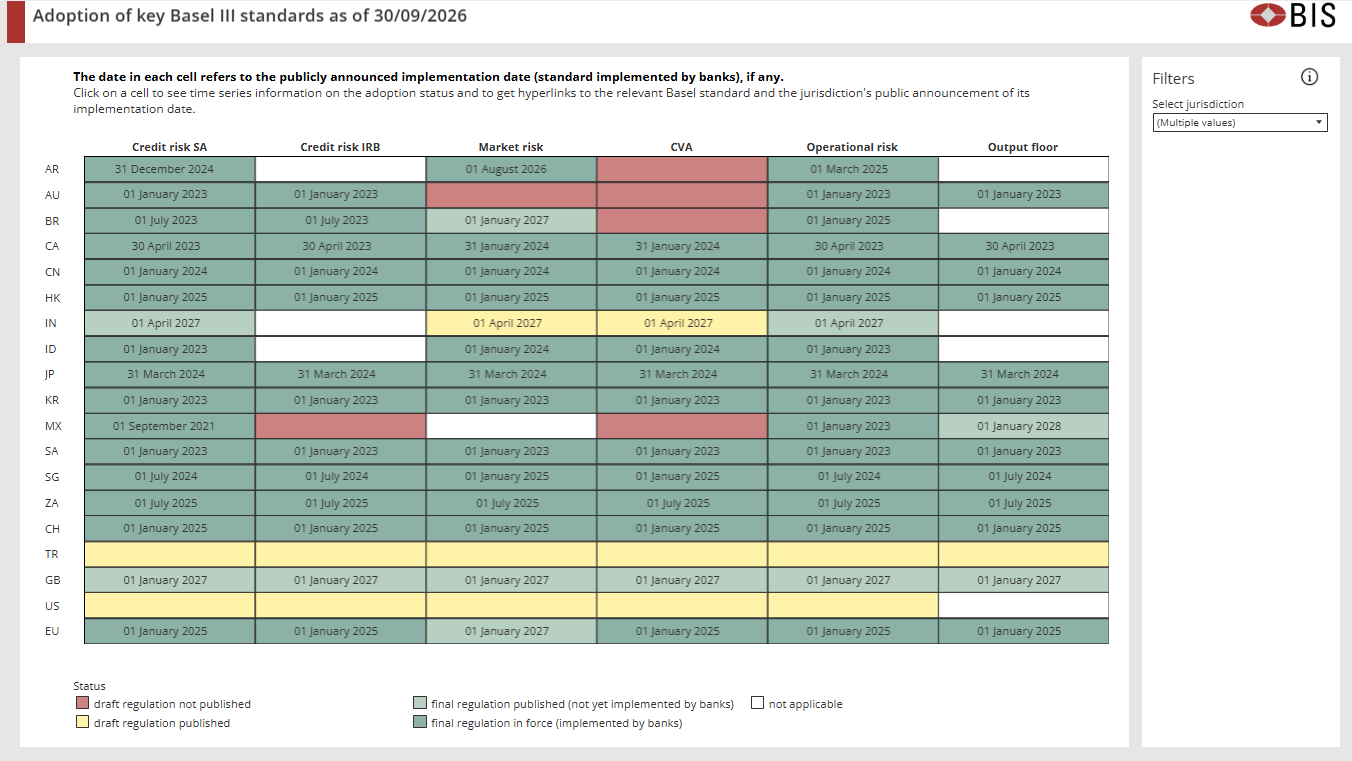Click CA CVA cell 31 January 2024
This screenshot has width=1352, height=761.
pos(682,246)
